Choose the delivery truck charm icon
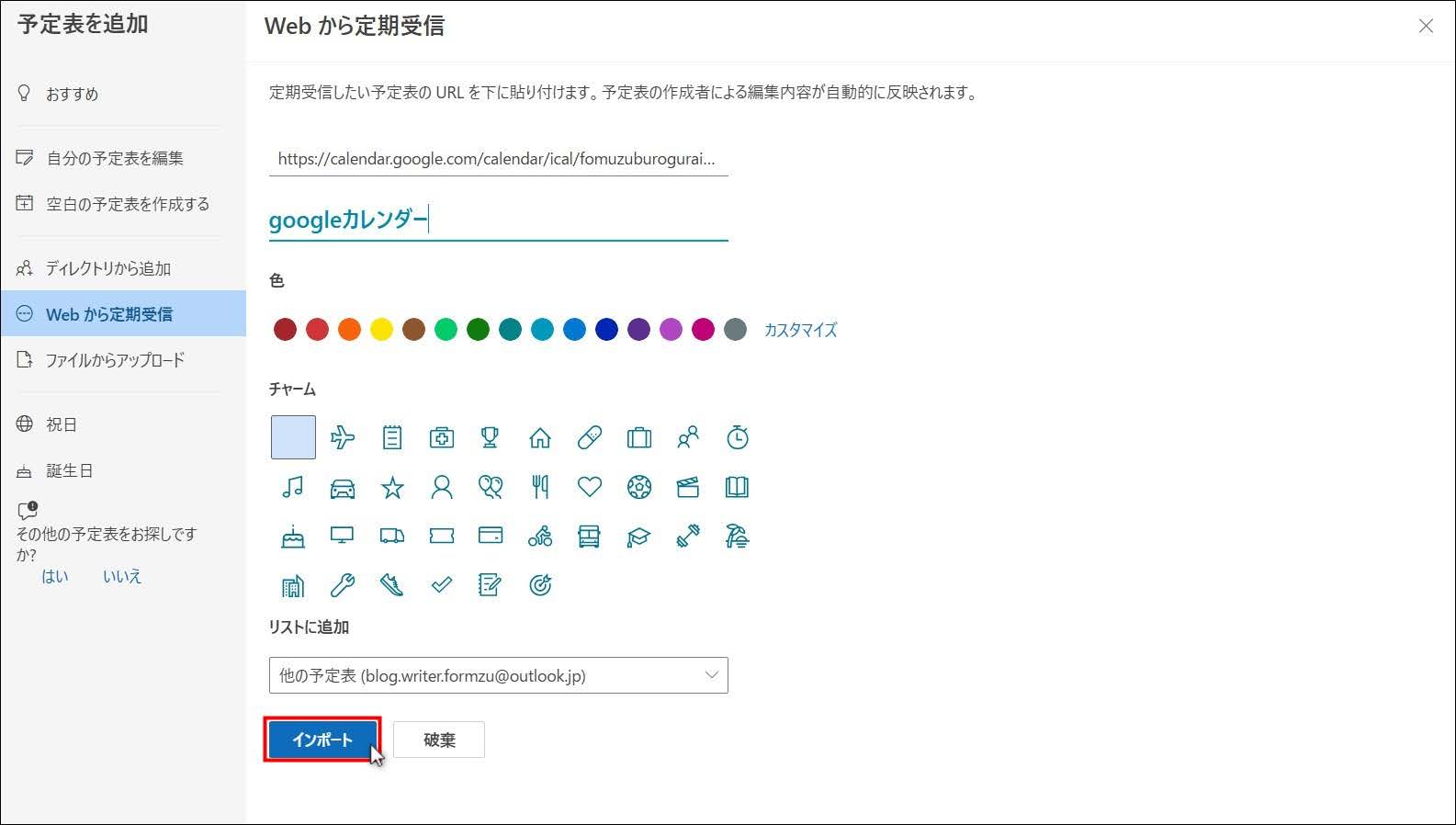The height and width of the screenshot is (825, 1456). click(392, 537)
